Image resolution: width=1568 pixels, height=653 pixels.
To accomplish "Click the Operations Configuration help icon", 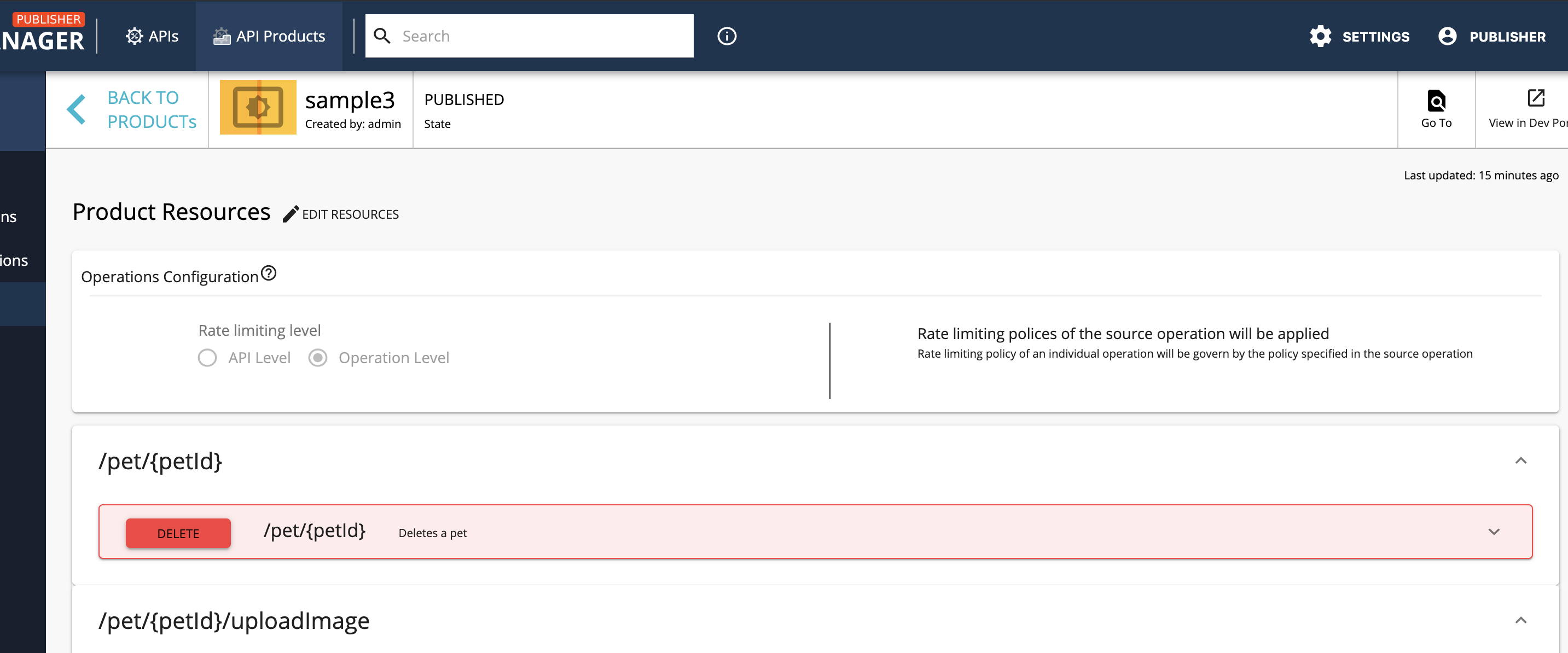I will tap(269, 273).
